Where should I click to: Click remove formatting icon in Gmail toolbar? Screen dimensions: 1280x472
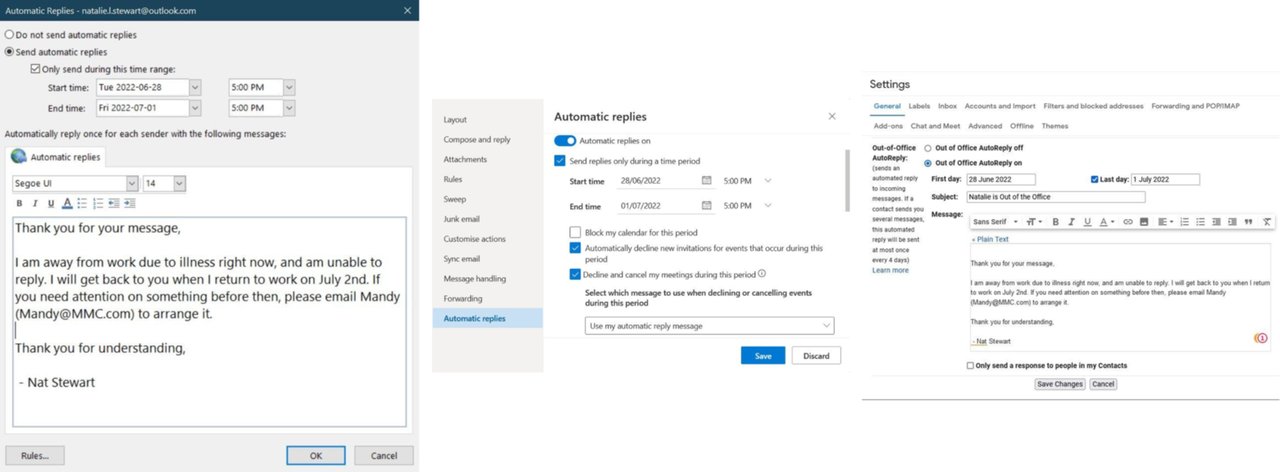point(1266,221)
